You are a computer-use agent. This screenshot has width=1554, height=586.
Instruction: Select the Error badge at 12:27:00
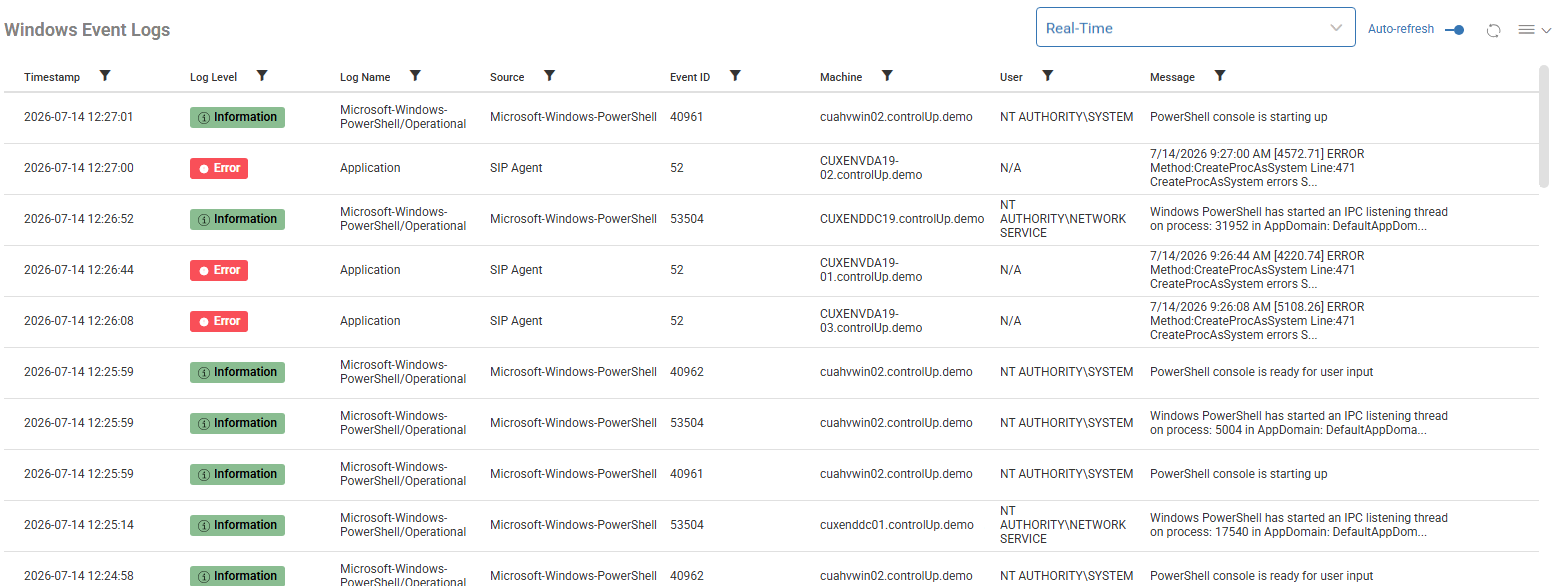[219, 168]
